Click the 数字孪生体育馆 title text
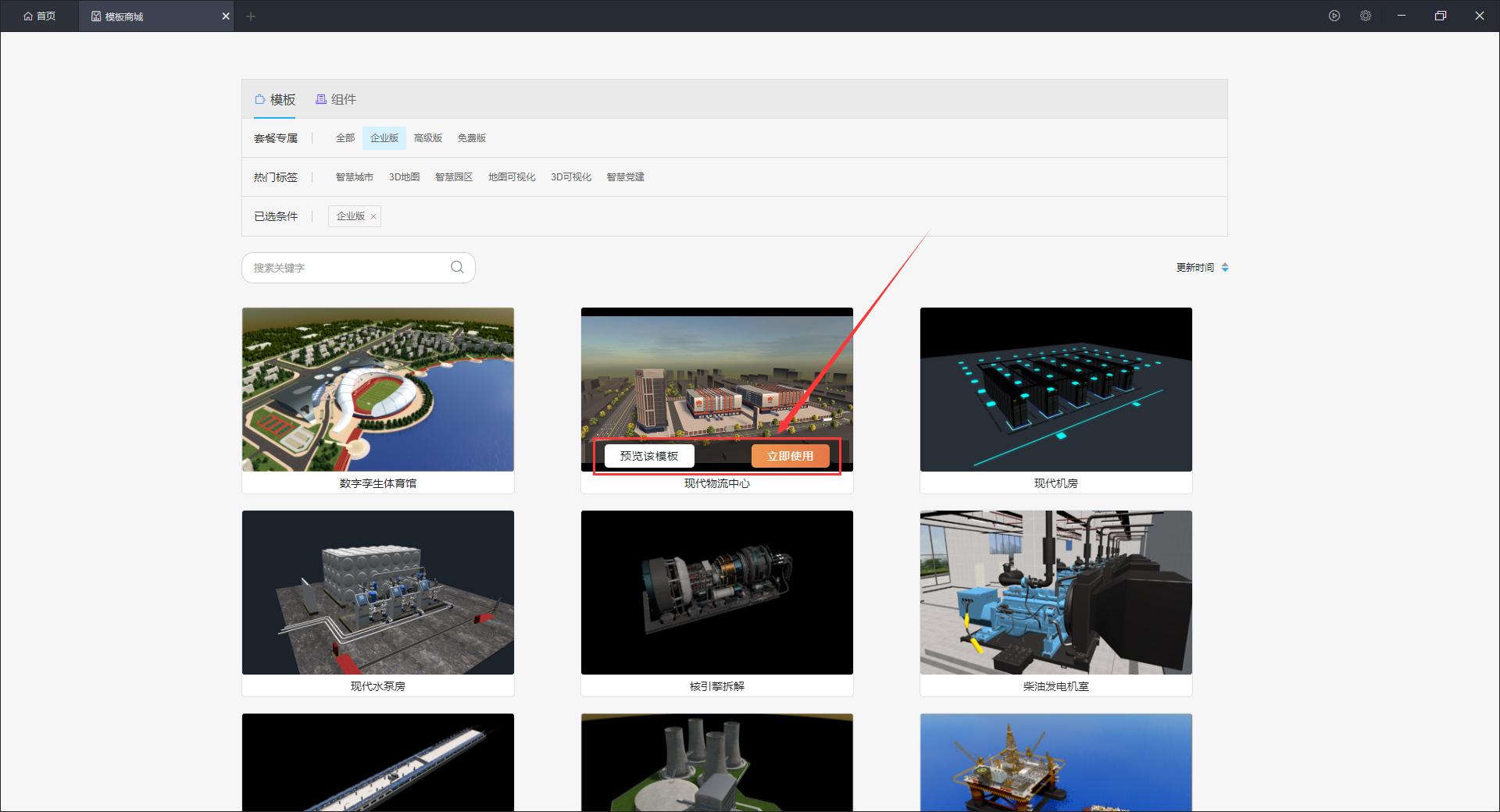 tap(378, 483)
